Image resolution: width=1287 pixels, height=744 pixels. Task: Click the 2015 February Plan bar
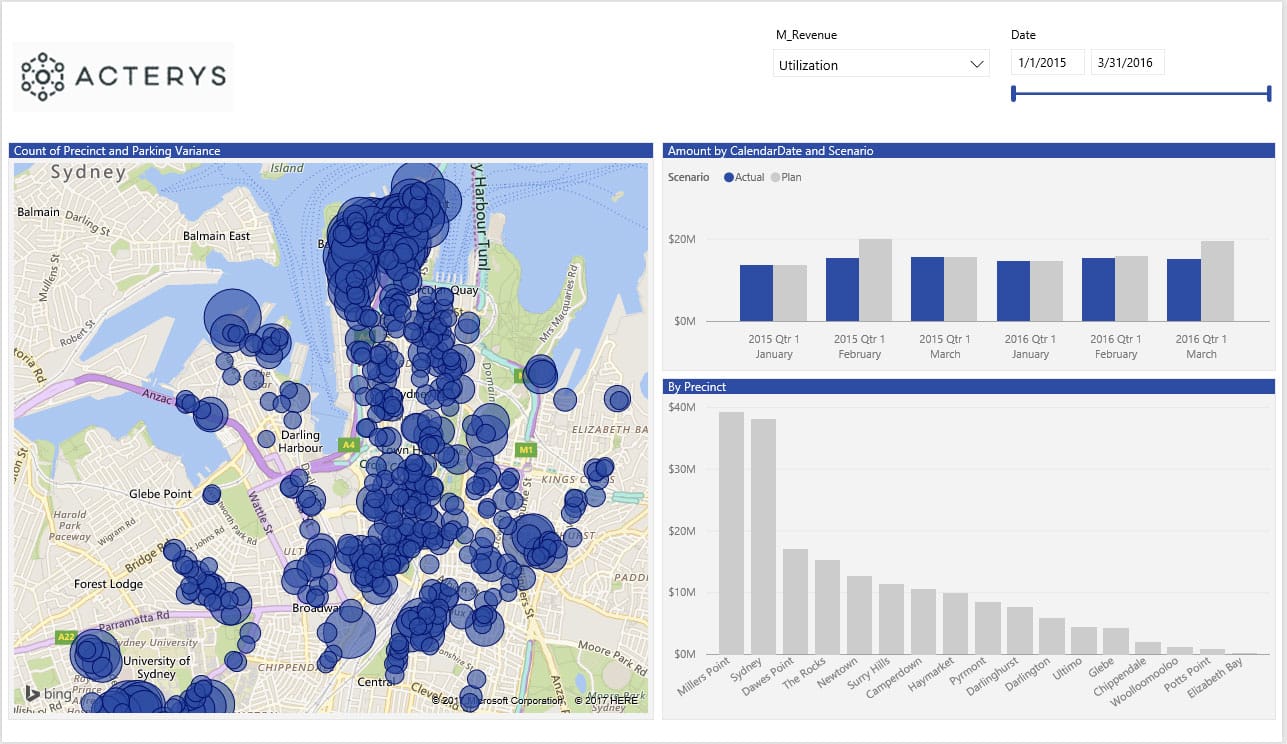coord(876,280)
